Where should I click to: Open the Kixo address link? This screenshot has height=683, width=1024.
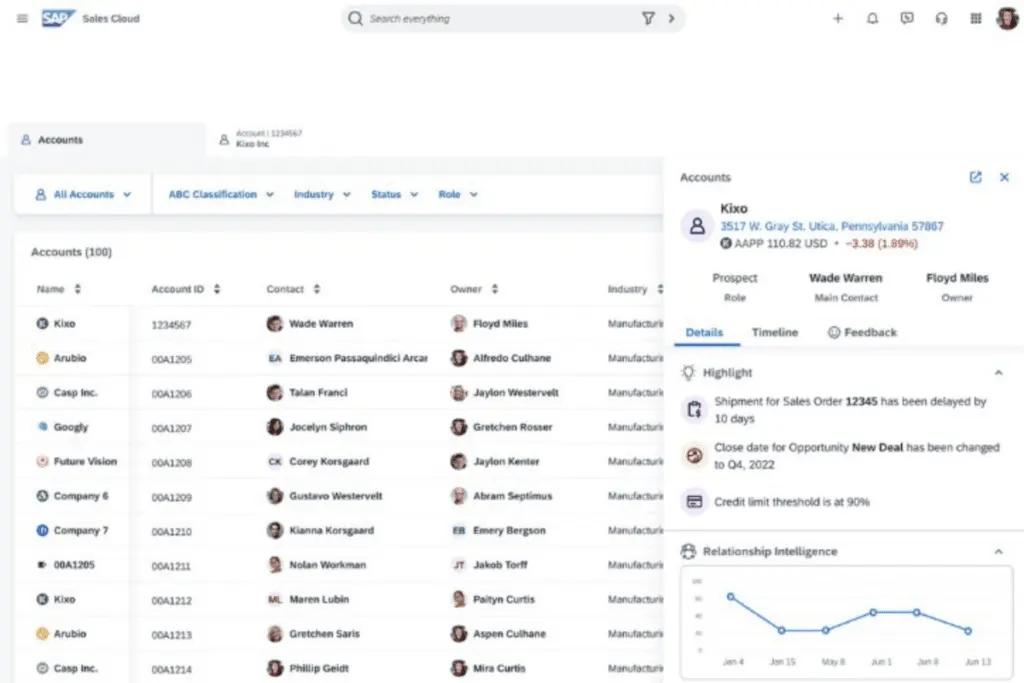point(831,226)
